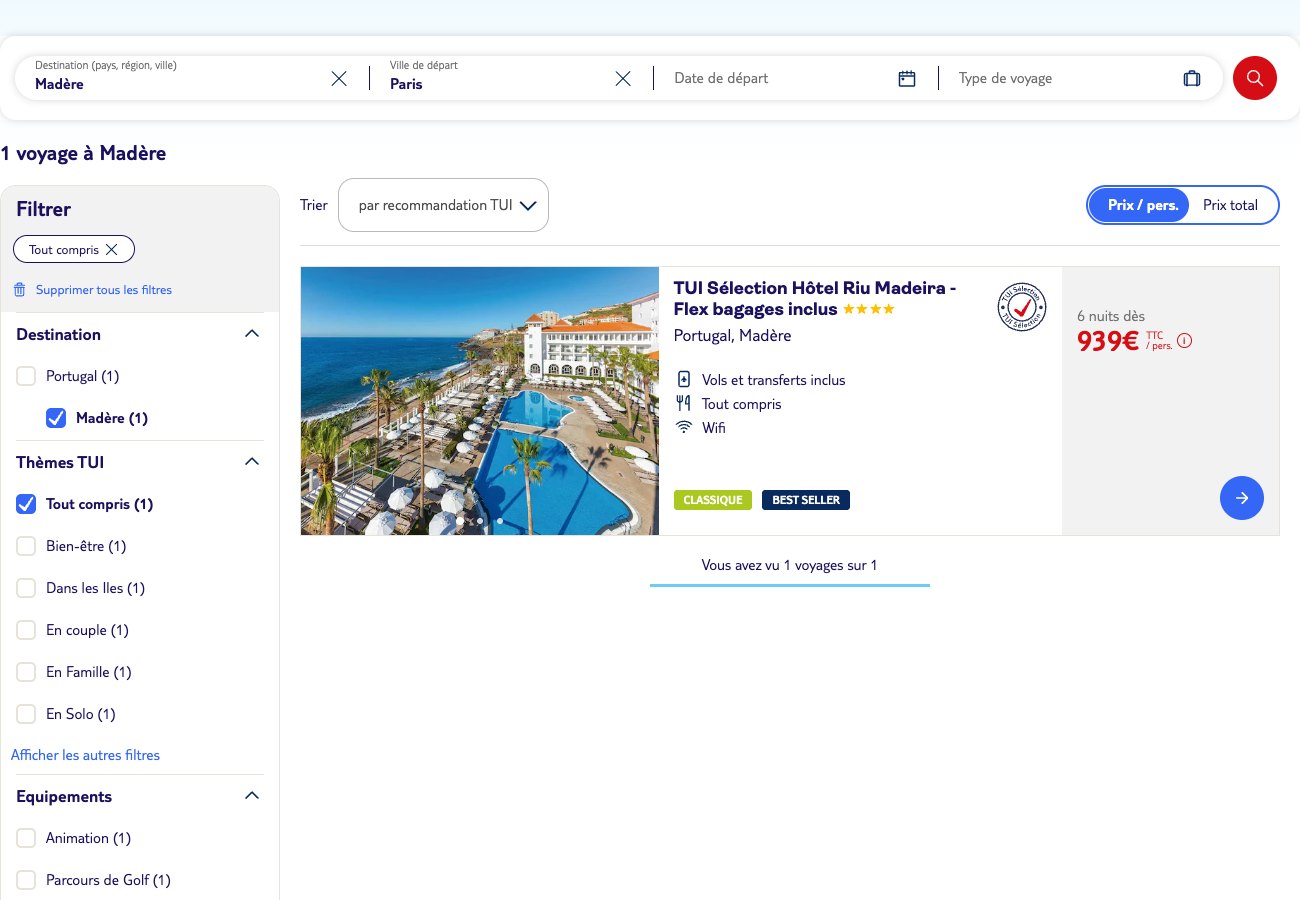Check the En couple checkbox
1300x900 pixels.
tap(26, 630)
